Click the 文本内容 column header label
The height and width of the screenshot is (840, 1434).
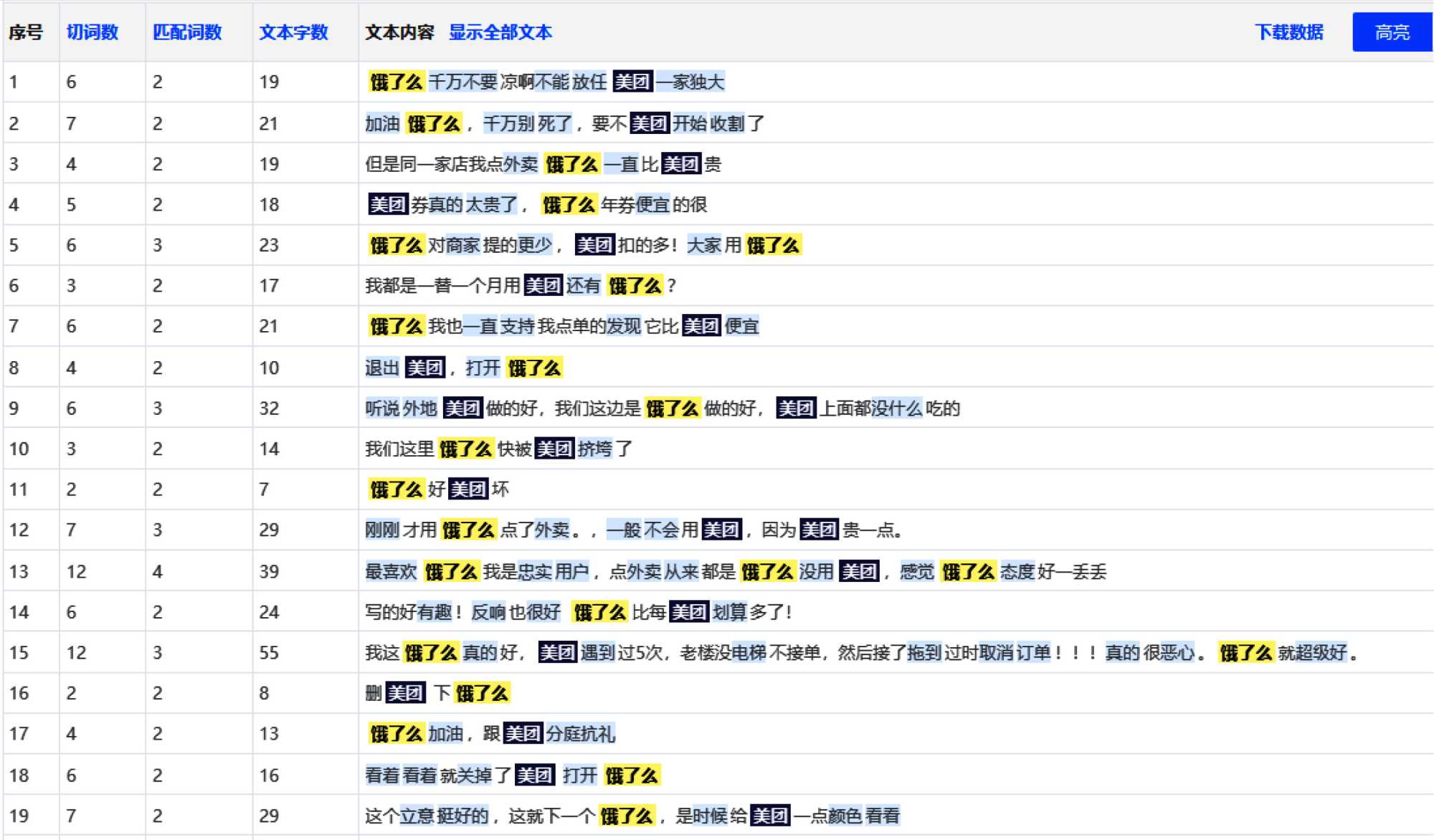pos(399,32)
